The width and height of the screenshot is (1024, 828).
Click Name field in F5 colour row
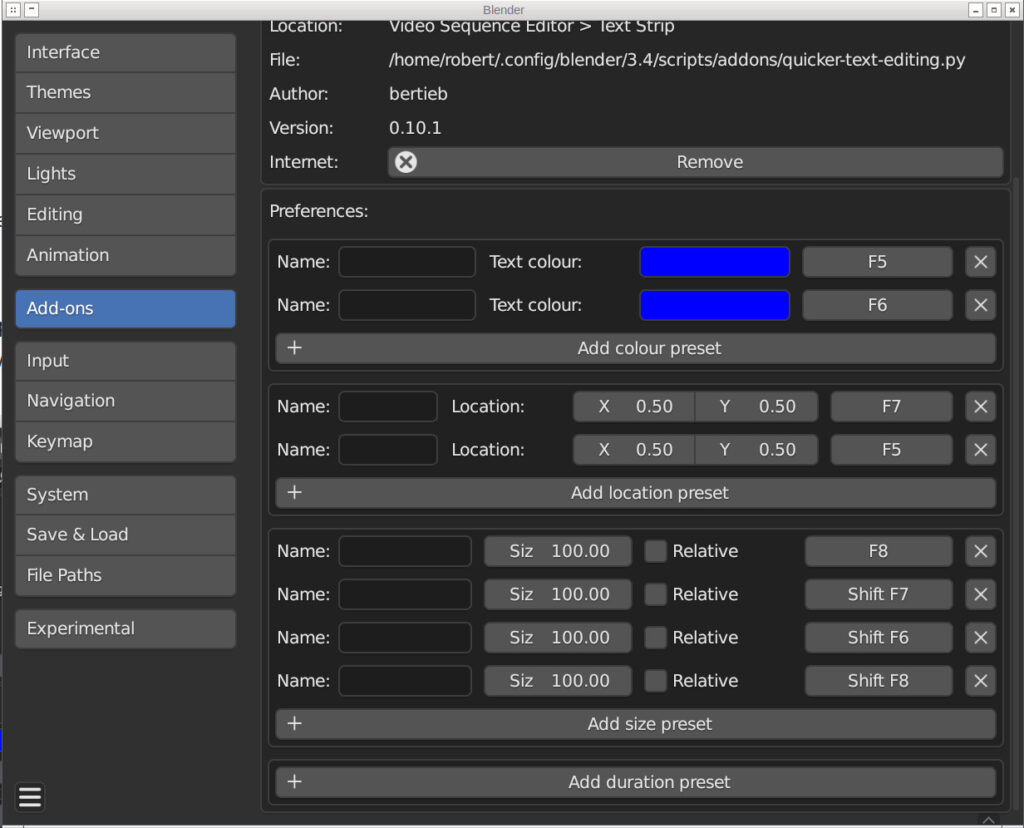(407, 262)
